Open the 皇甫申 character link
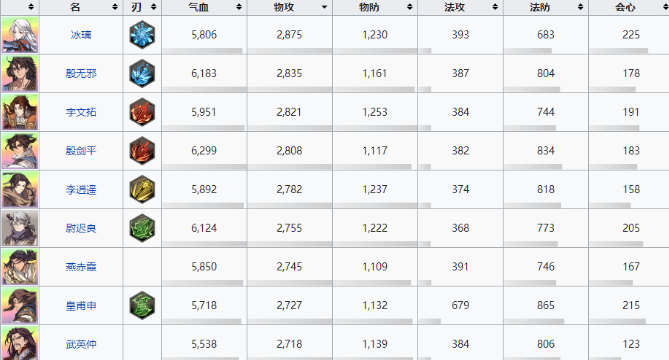 [81, 305]
